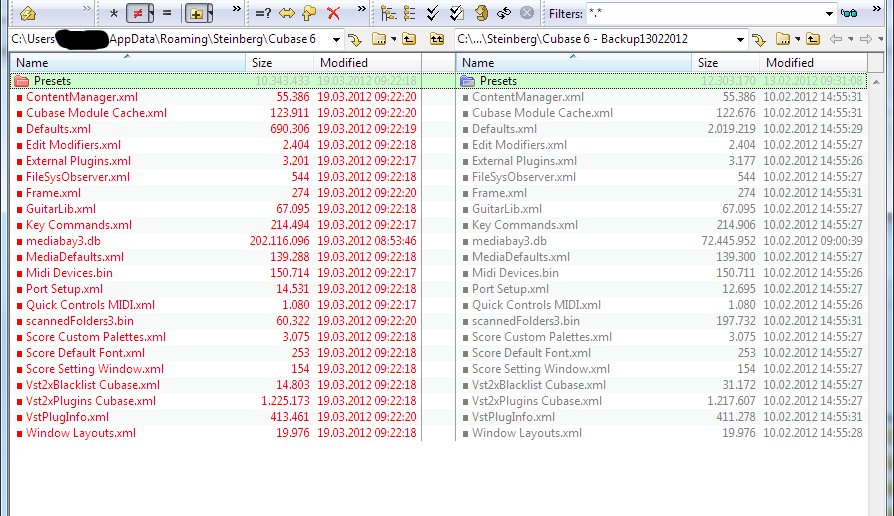The height and width of the screenshot is (516, 894).
Task: Click the refresh circular arrows icon
Action: pyautogui.click(x=503, y=13)
